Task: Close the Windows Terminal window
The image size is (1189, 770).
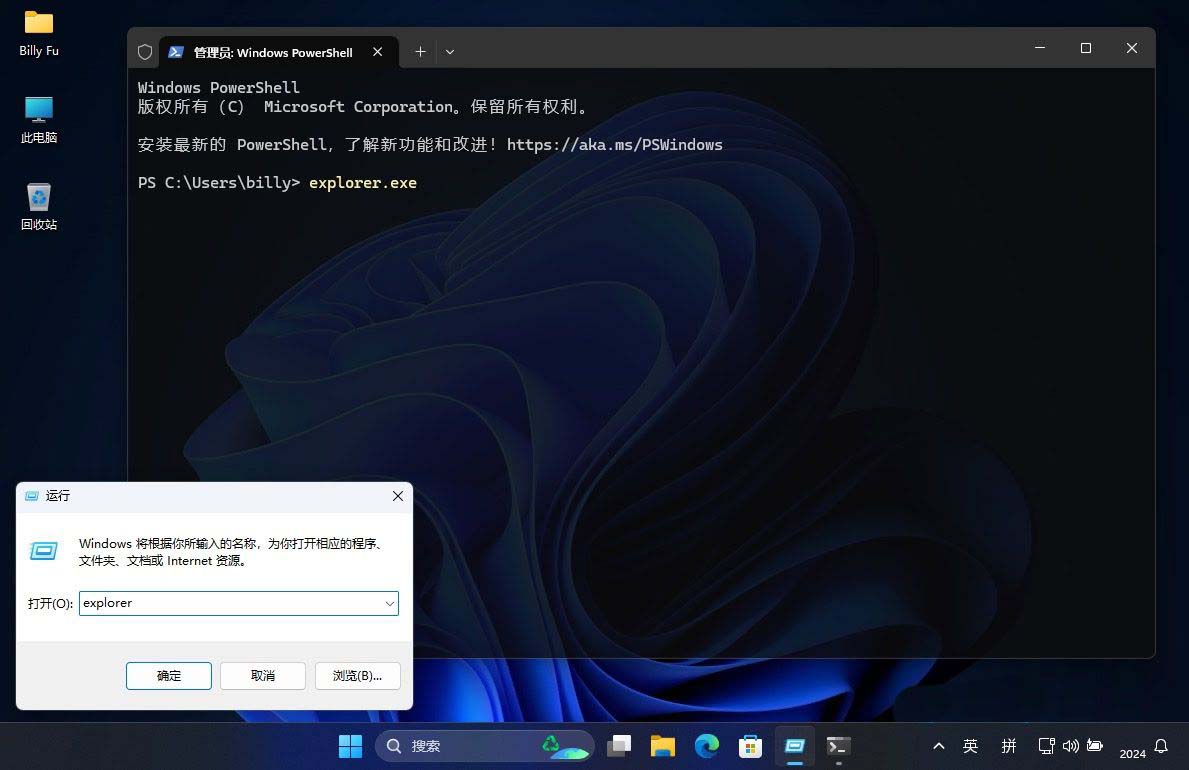Action: pos(1131,48)
